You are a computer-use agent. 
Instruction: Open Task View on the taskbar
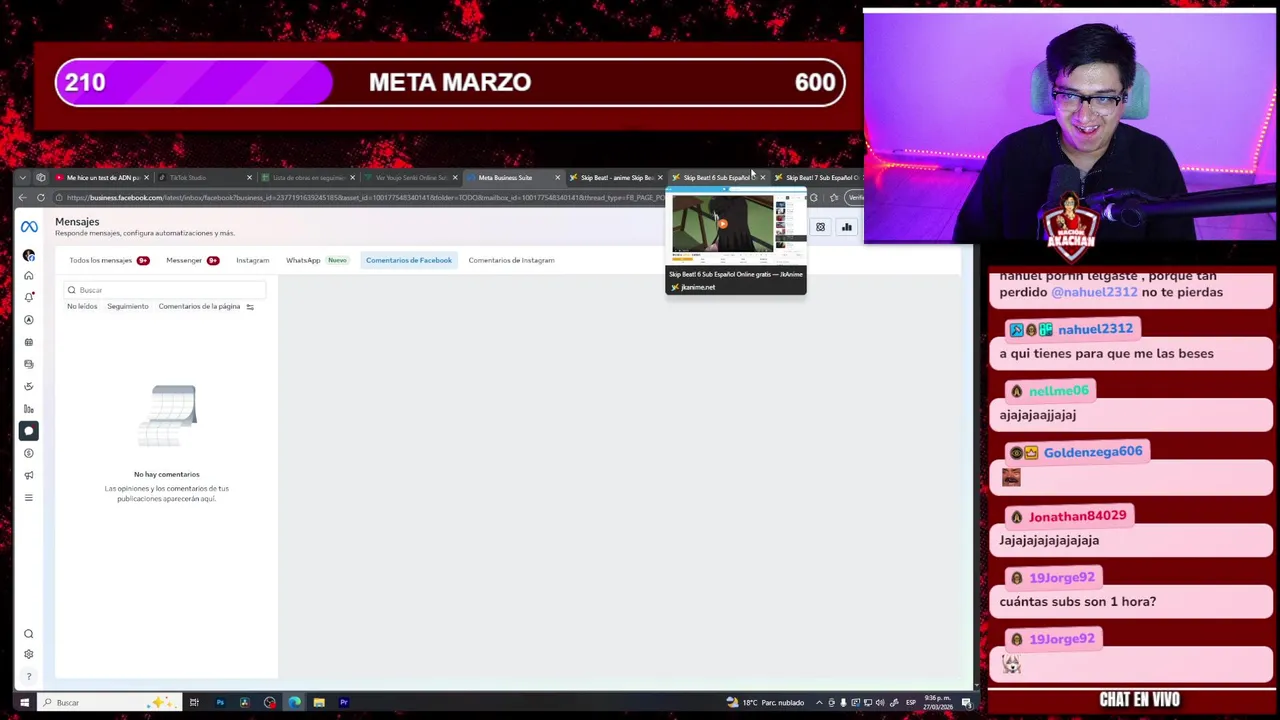tap(194, 703)
